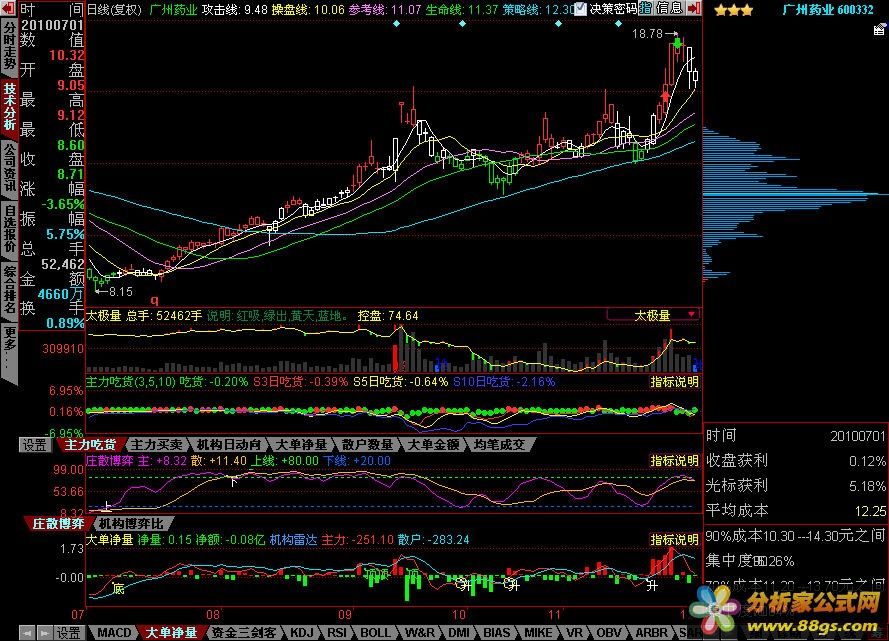Click the fourth cyan diamond marker above chart
This screenshot has width=889, height=641.
[x=618, y=24]
